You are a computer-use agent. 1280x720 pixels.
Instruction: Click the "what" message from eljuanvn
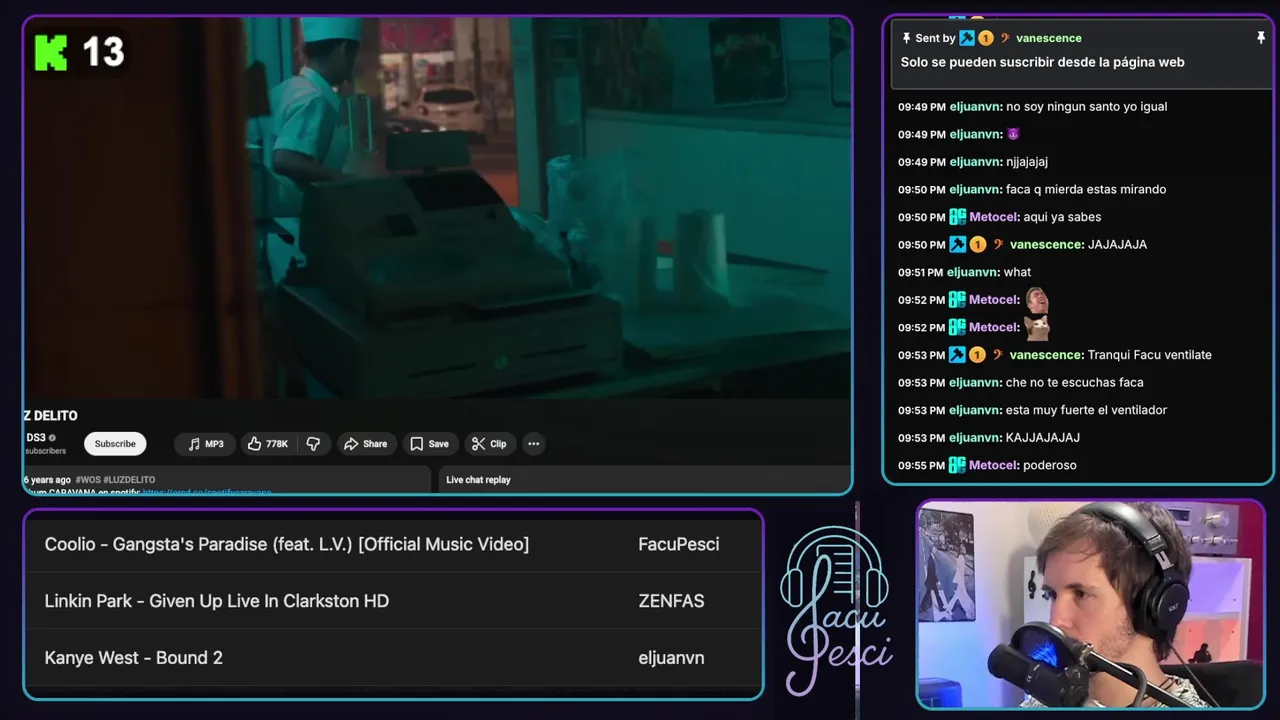click(1017, 272)
